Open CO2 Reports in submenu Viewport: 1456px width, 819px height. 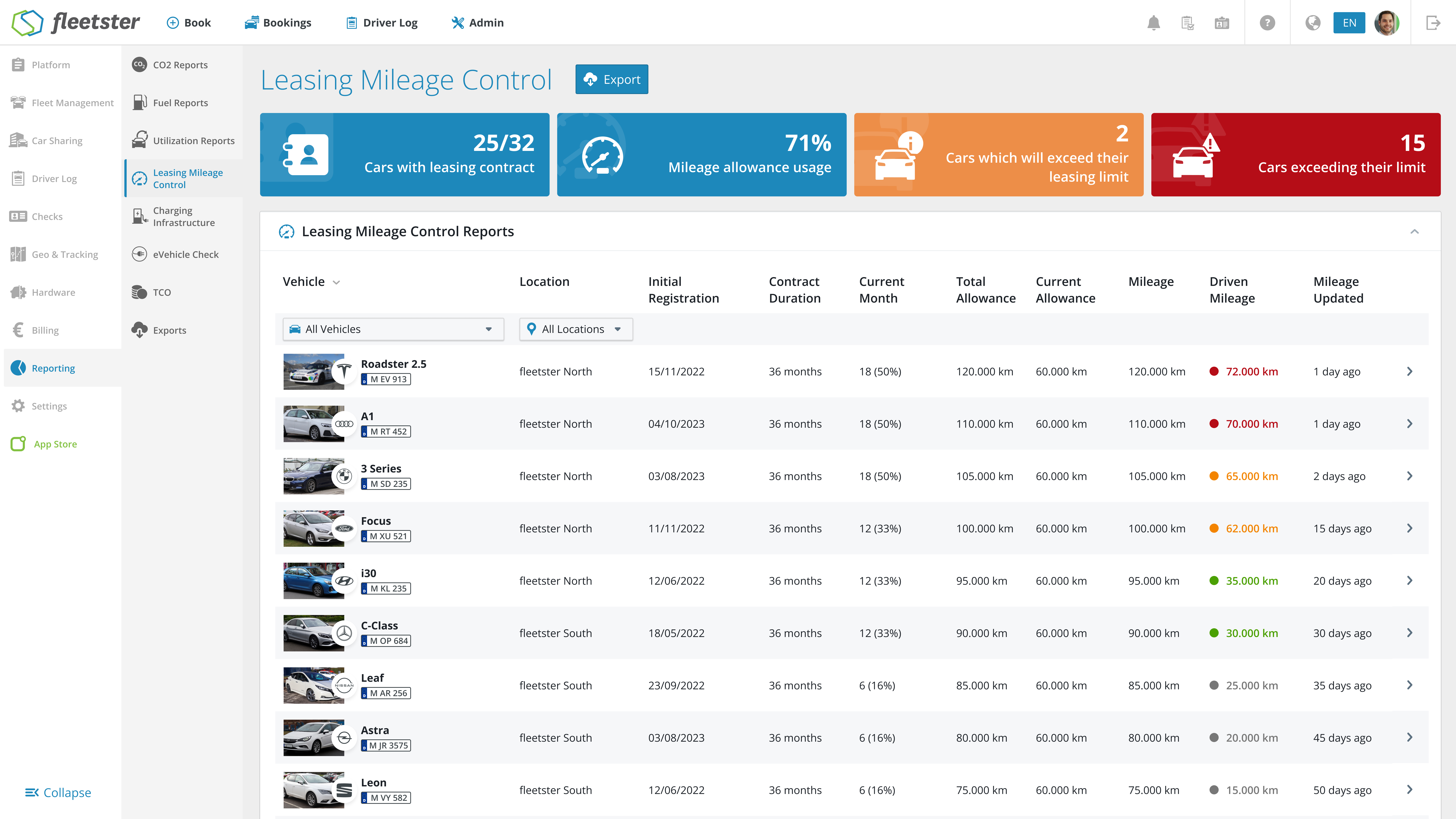[180, 64]
